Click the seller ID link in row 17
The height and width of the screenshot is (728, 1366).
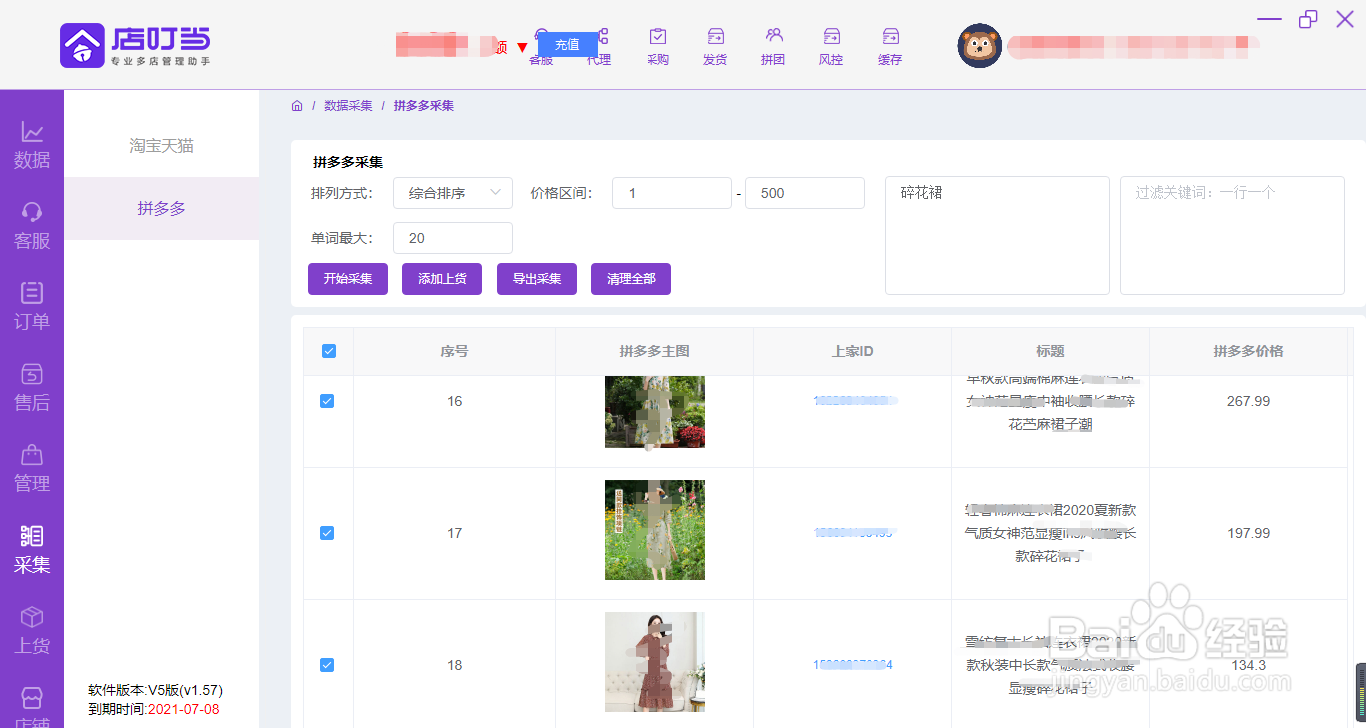click(x=853, y=533)
